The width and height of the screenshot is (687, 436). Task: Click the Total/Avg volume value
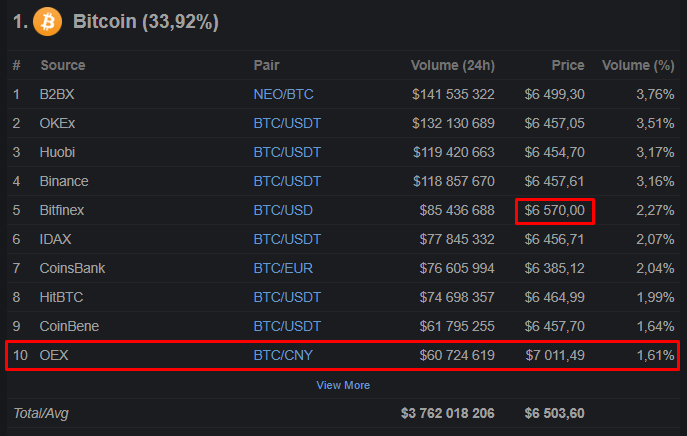click(x=447, y=413)
